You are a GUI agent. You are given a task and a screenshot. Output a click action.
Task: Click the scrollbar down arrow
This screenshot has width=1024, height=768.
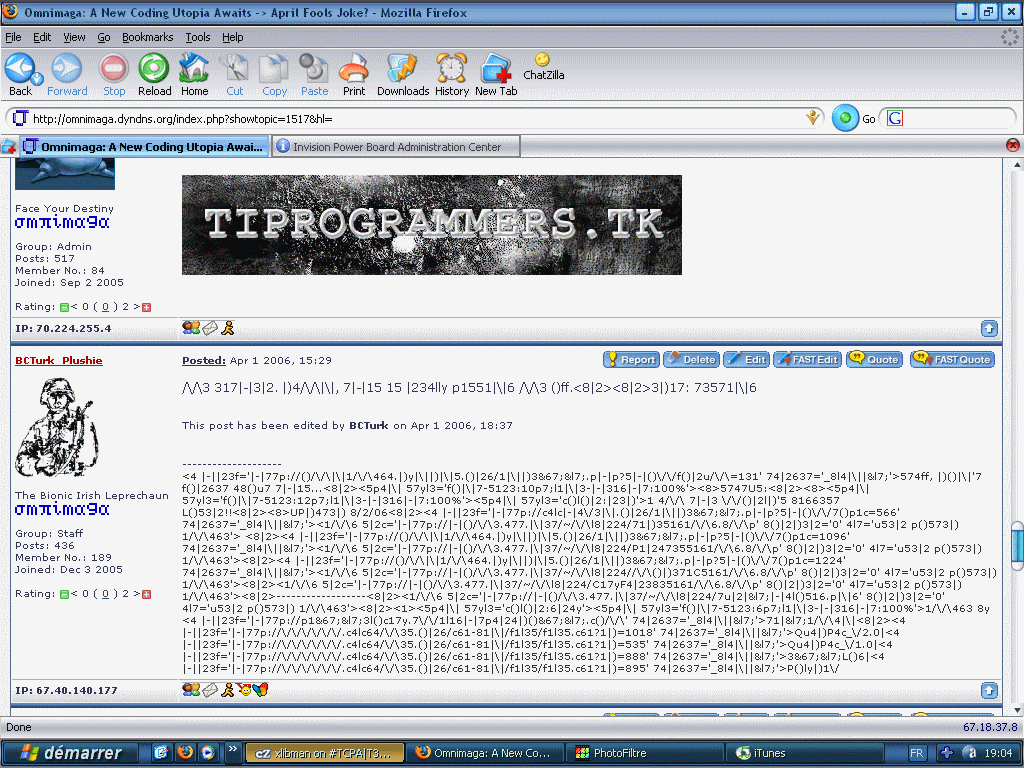[x=1017, y=710]
